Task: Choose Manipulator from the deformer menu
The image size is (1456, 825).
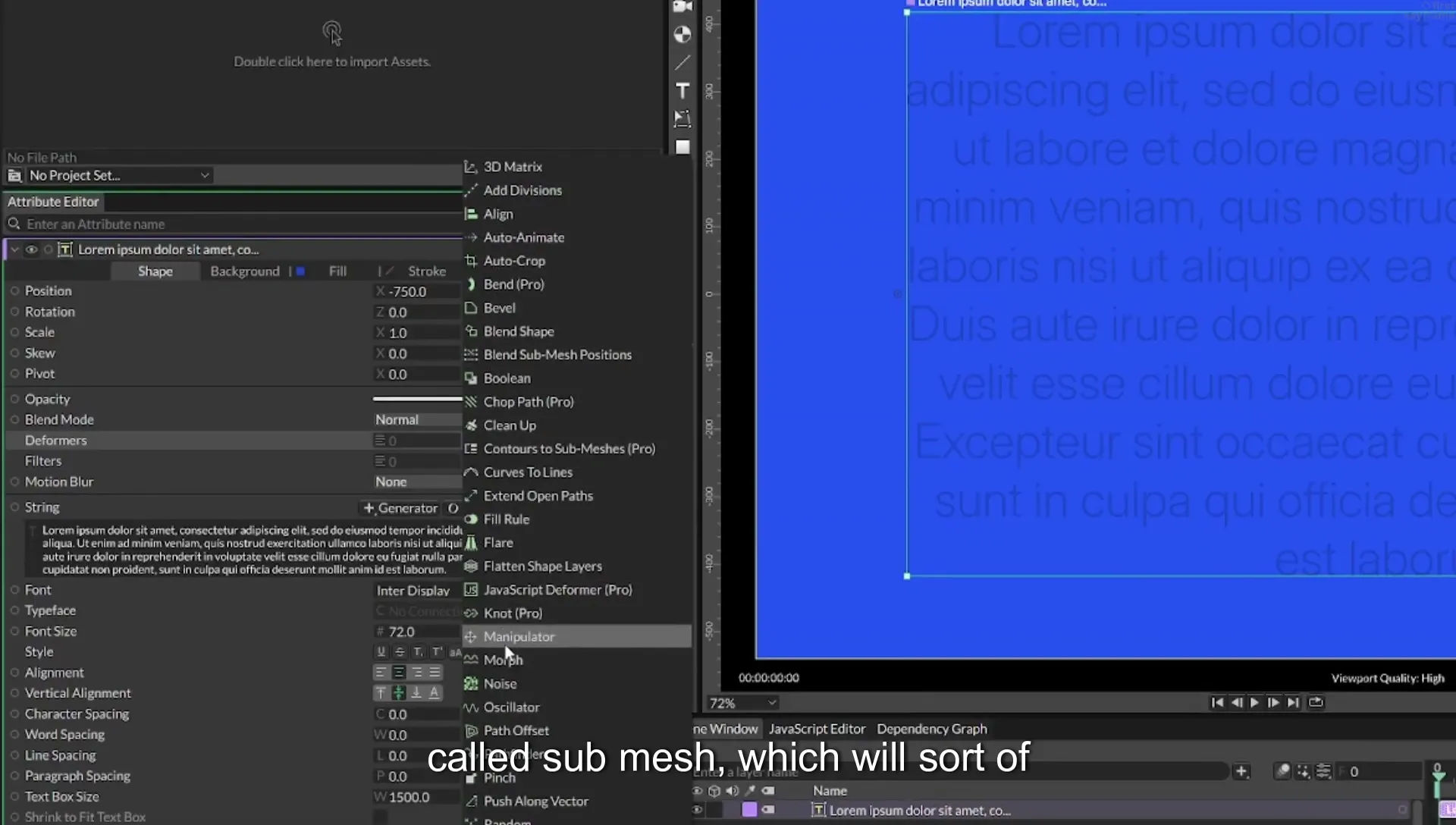Action: click(576, 637)
